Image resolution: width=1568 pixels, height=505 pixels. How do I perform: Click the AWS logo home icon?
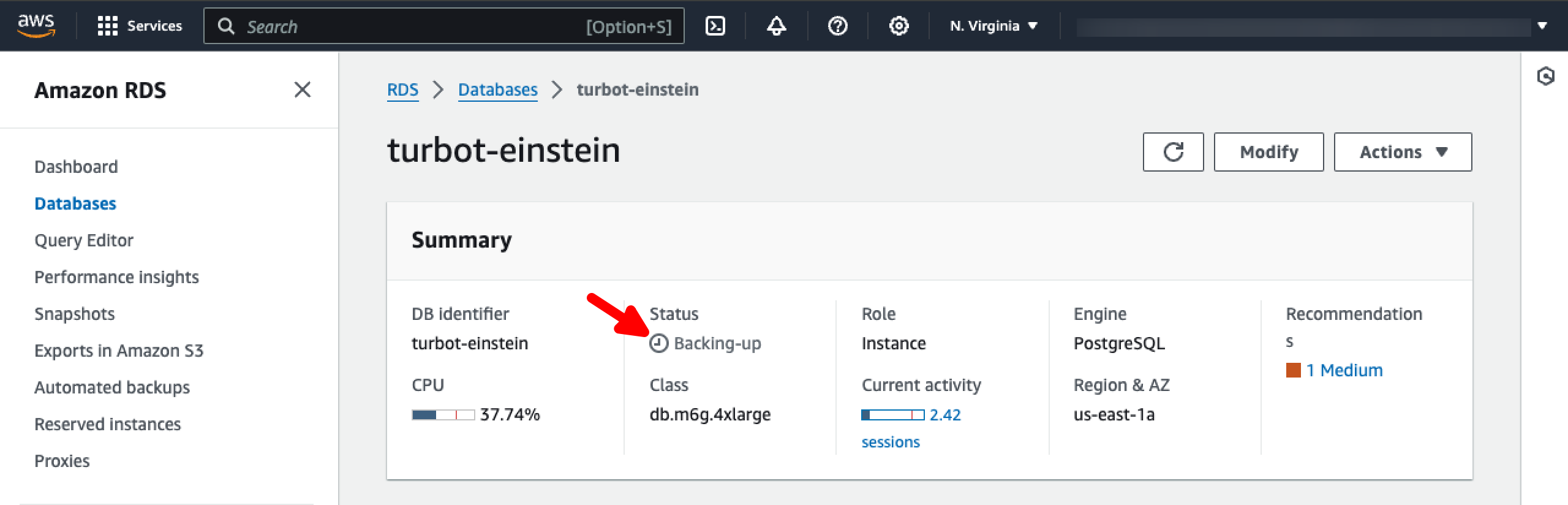point(36,26)
